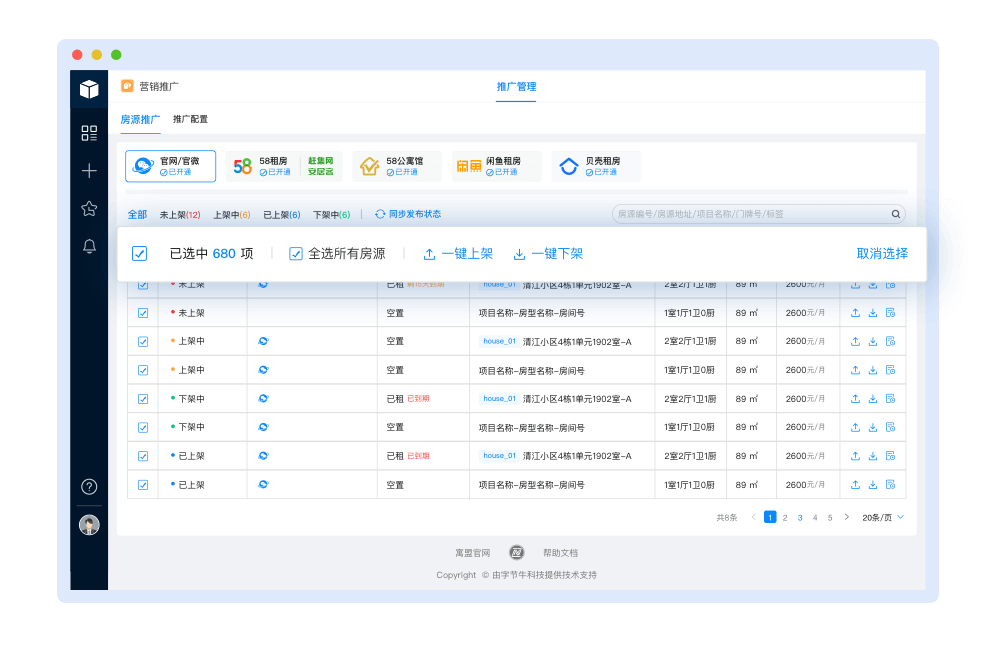Uncheck the 下架中 空置 row checkbox

click(x=143, y=427)
